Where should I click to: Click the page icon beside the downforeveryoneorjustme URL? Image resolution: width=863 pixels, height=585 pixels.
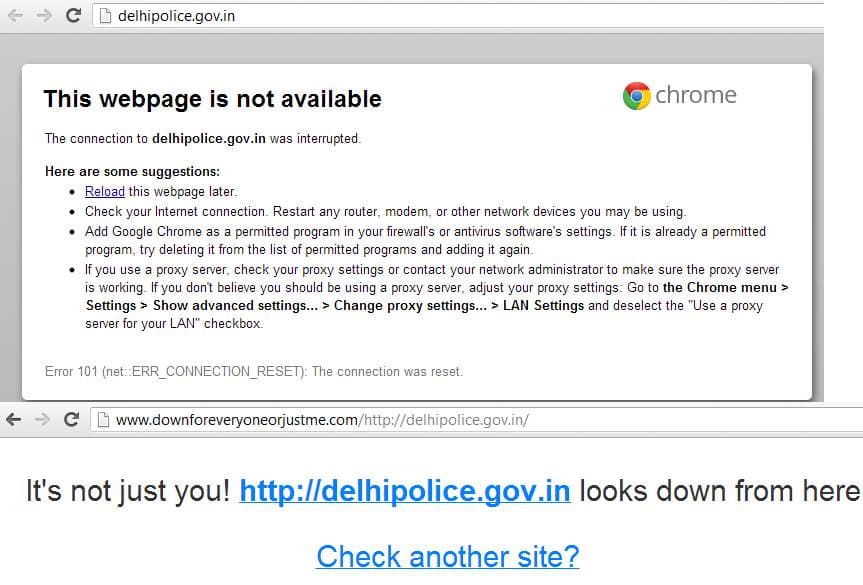click(103, 420)
